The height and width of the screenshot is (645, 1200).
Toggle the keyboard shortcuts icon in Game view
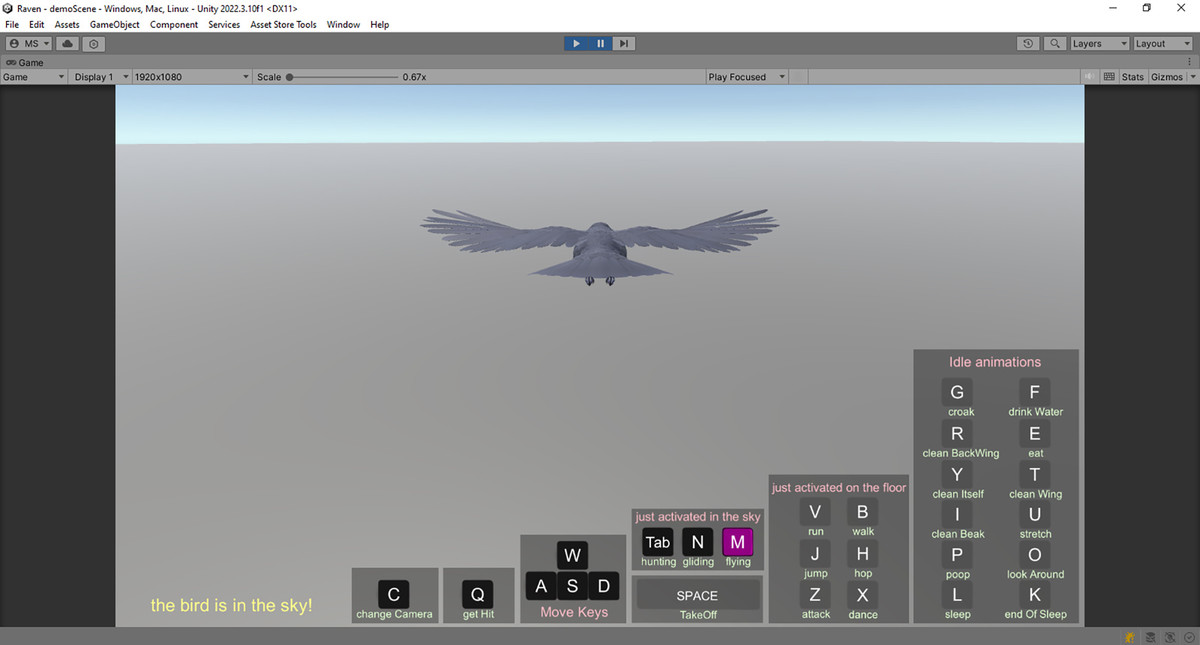1109,77
